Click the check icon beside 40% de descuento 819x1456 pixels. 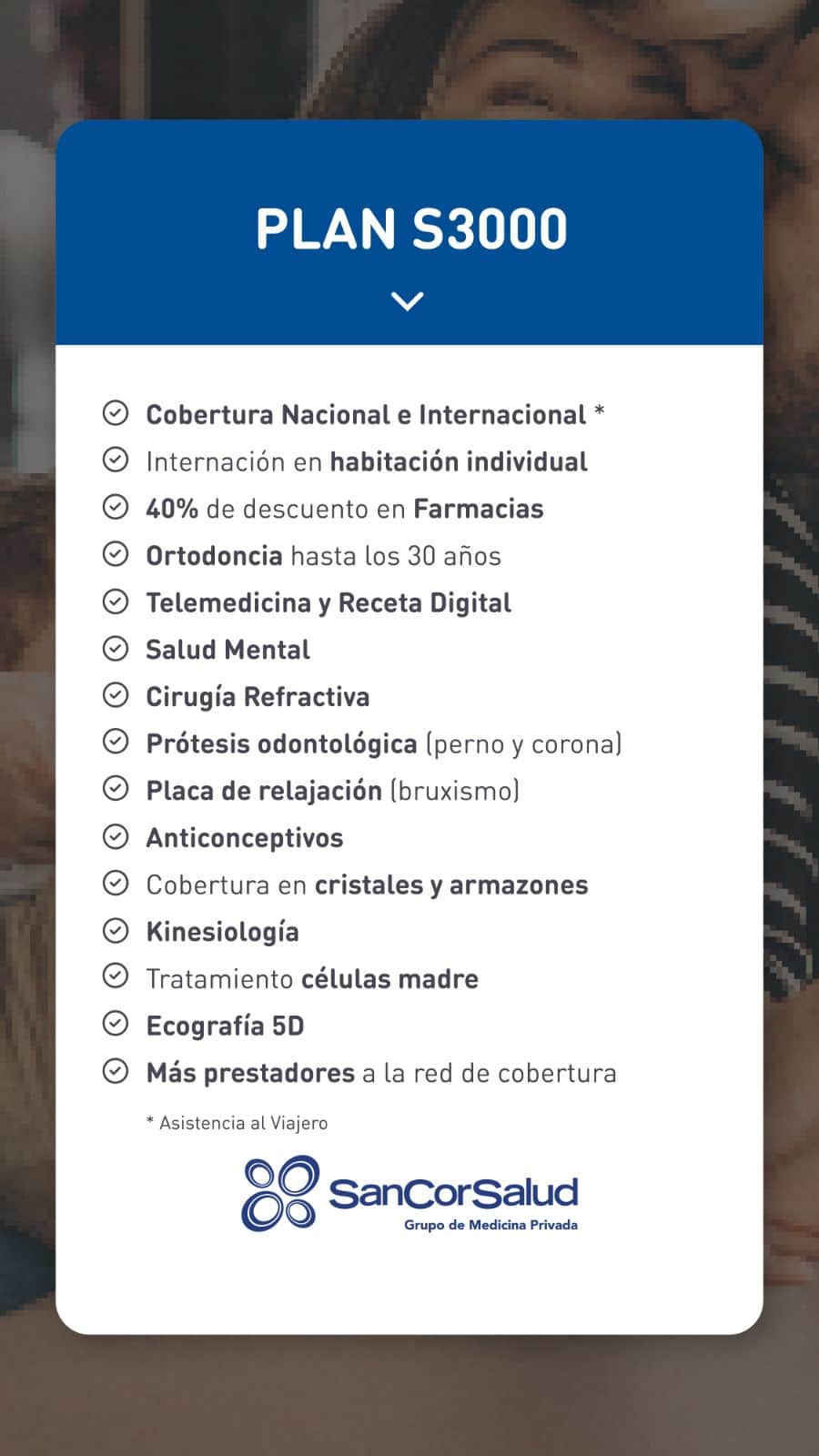point(116,507)
